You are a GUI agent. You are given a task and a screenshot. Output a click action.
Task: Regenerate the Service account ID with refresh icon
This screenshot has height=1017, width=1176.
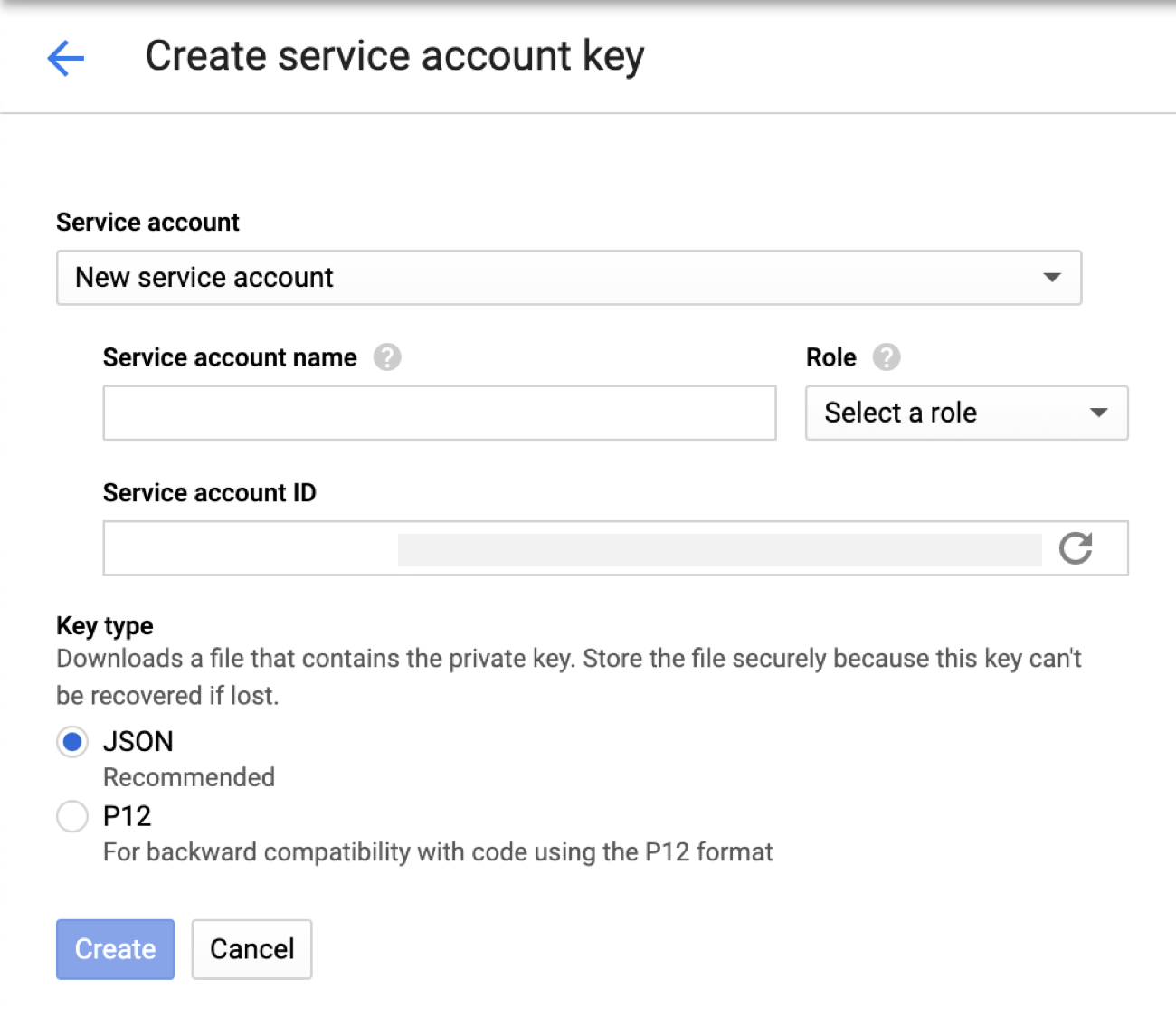pos(1076,547)
